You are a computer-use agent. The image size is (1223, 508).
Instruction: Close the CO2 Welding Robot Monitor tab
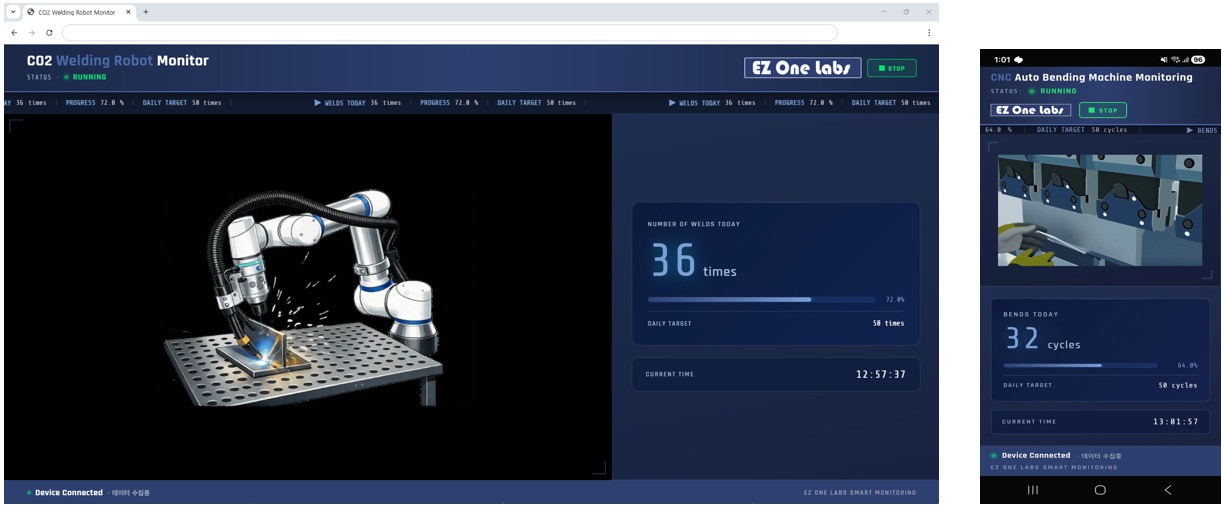click(127, 12)
